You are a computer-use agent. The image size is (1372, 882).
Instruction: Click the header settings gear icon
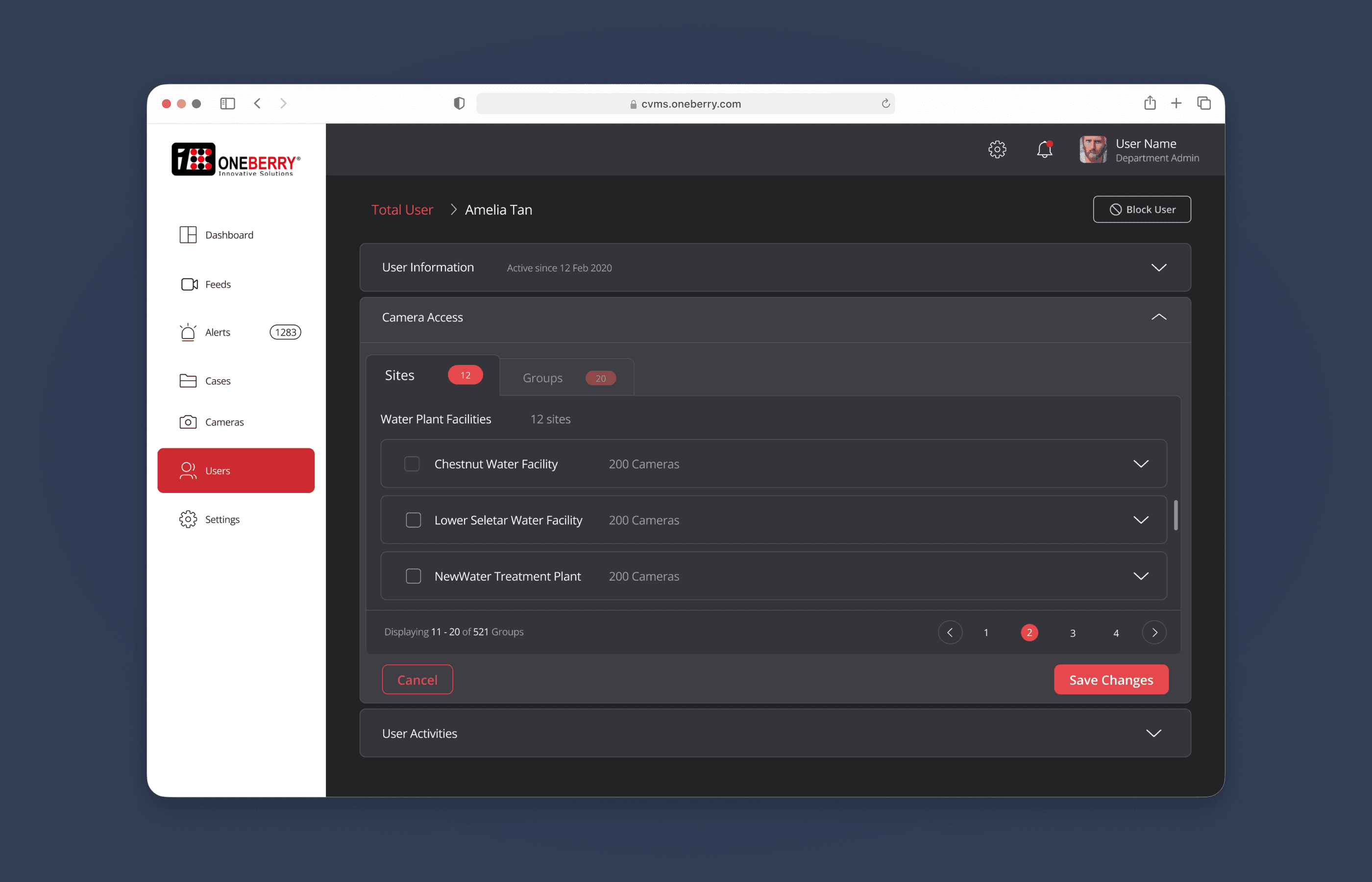click(997, 149)
